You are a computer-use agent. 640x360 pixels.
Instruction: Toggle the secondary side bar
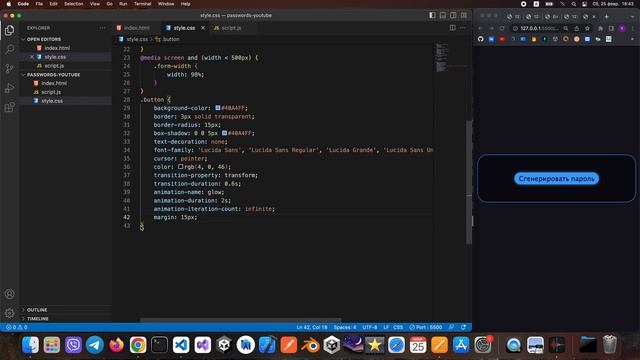point(453,15)
